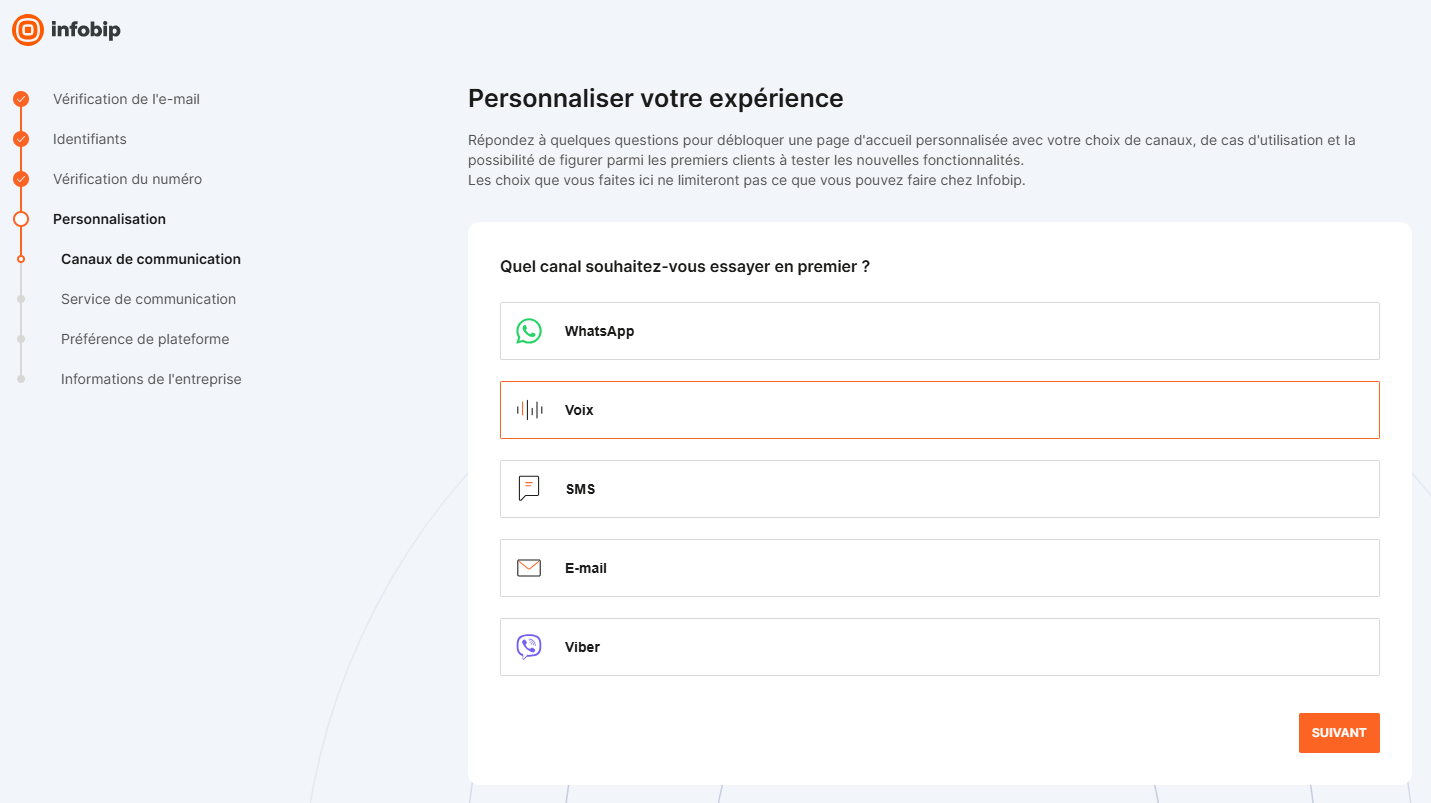
Task: Go to the Personnalisation step
Action: pos(109,219)
